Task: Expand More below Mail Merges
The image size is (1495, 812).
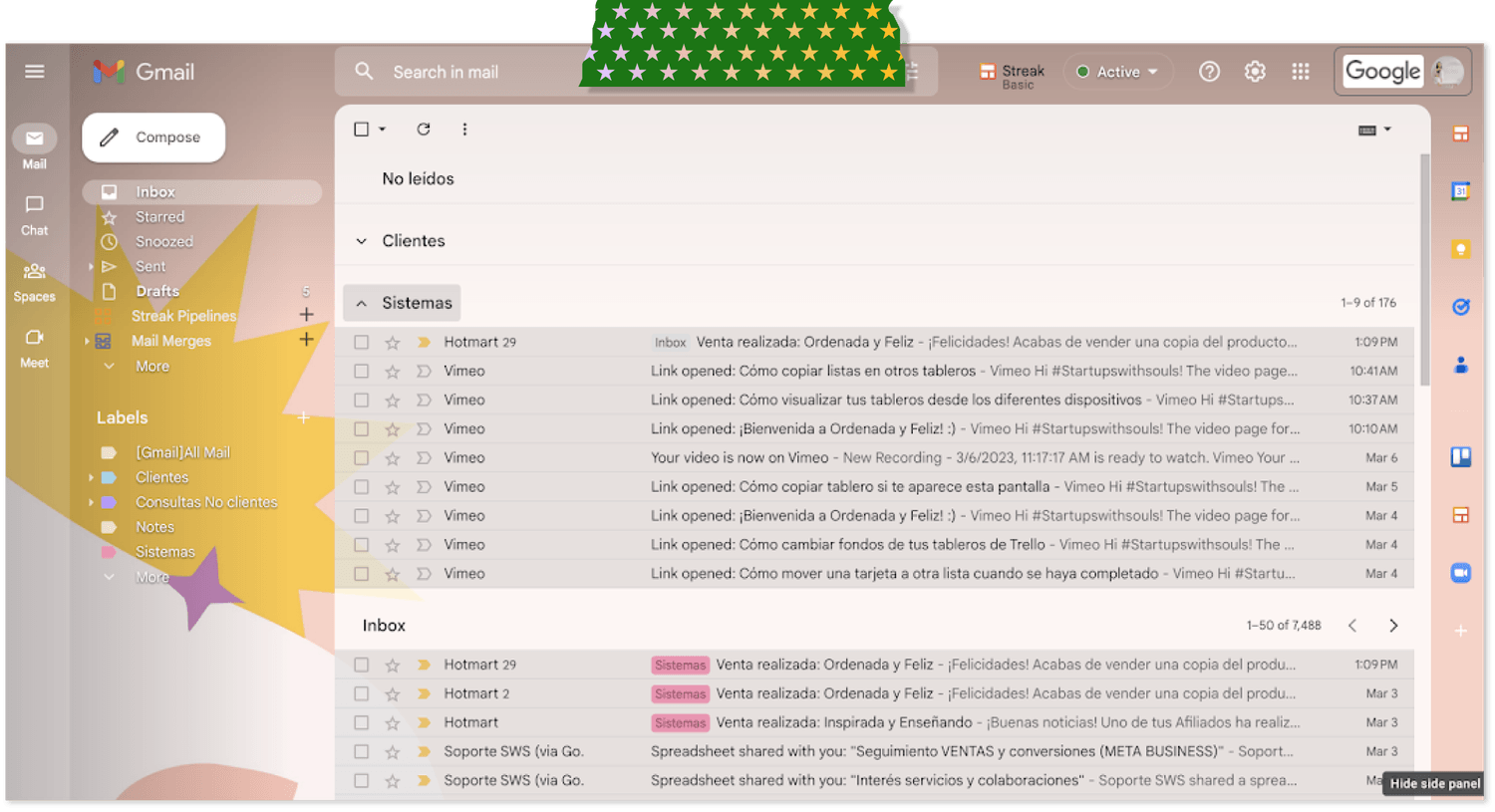Action: (152, 366)
